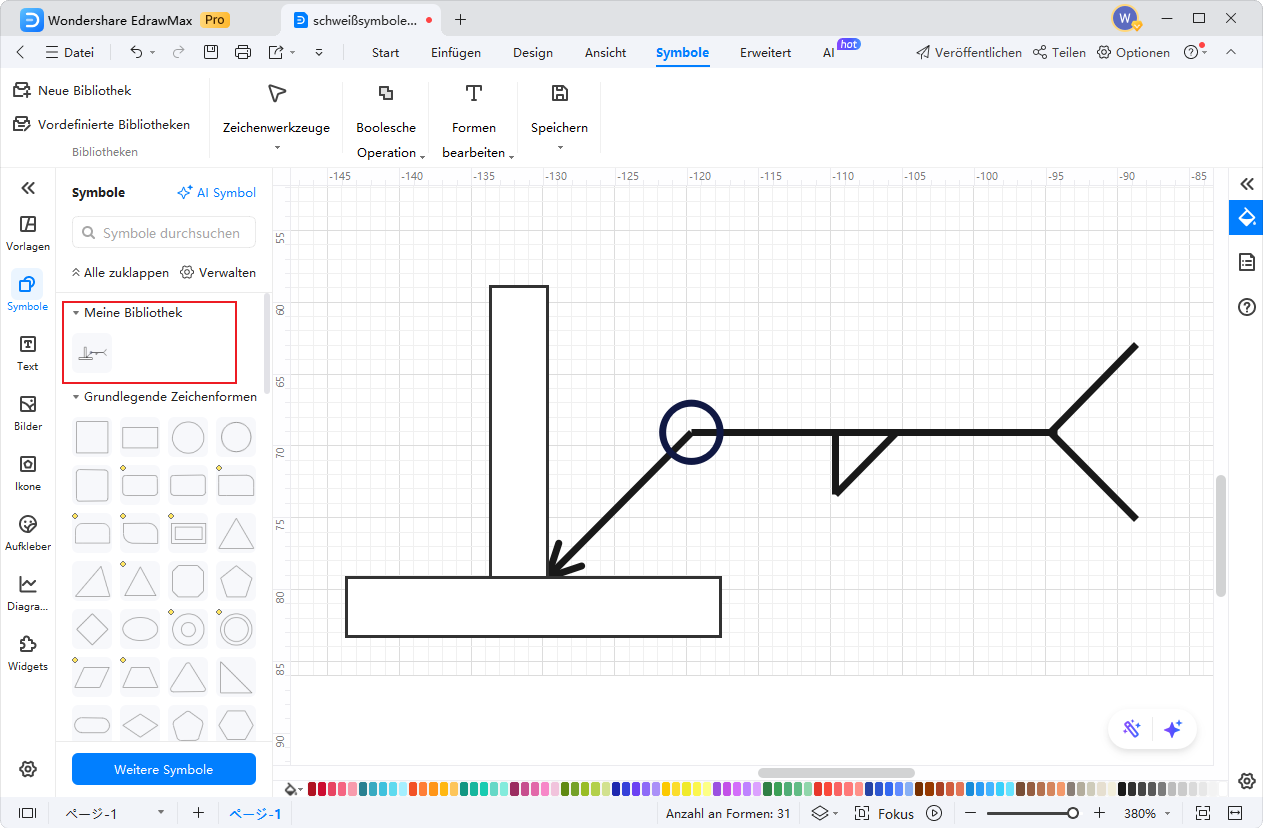Screen dimensions: 1263x828
Task: Collapse the left sidebar panel
Action: 28,188
